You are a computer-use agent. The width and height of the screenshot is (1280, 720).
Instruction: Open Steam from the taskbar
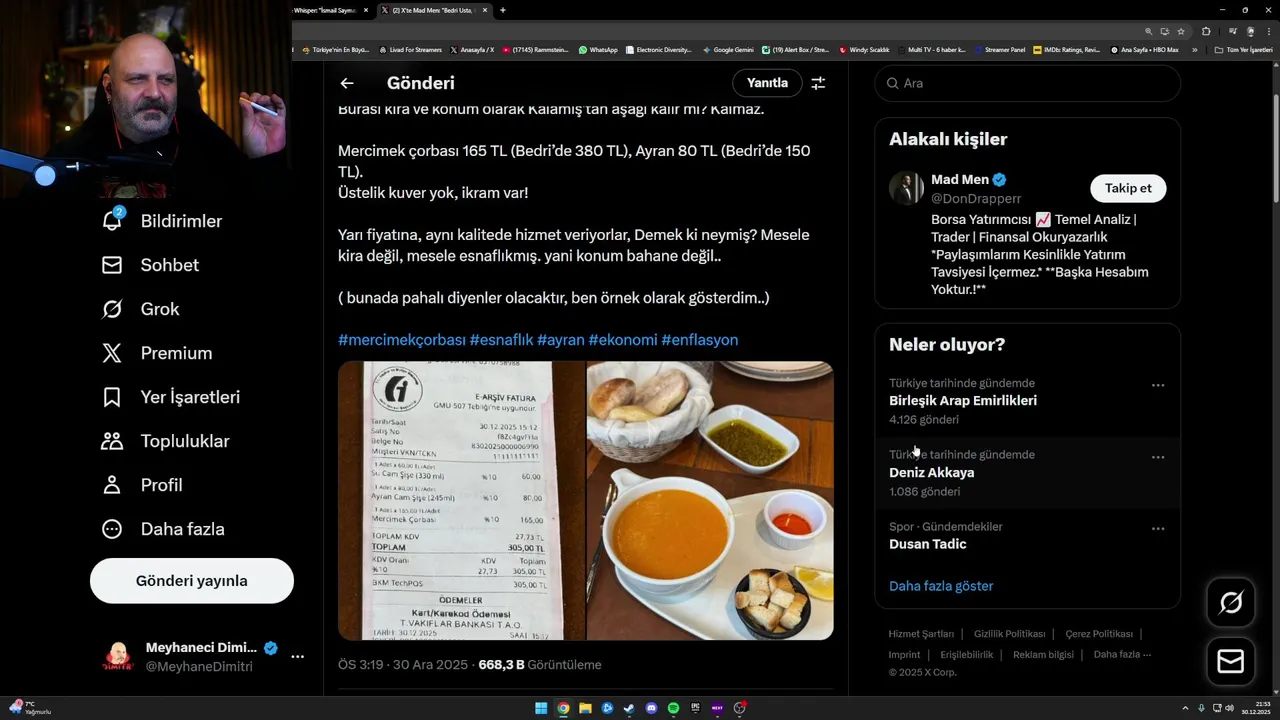[x=629, y=708]
